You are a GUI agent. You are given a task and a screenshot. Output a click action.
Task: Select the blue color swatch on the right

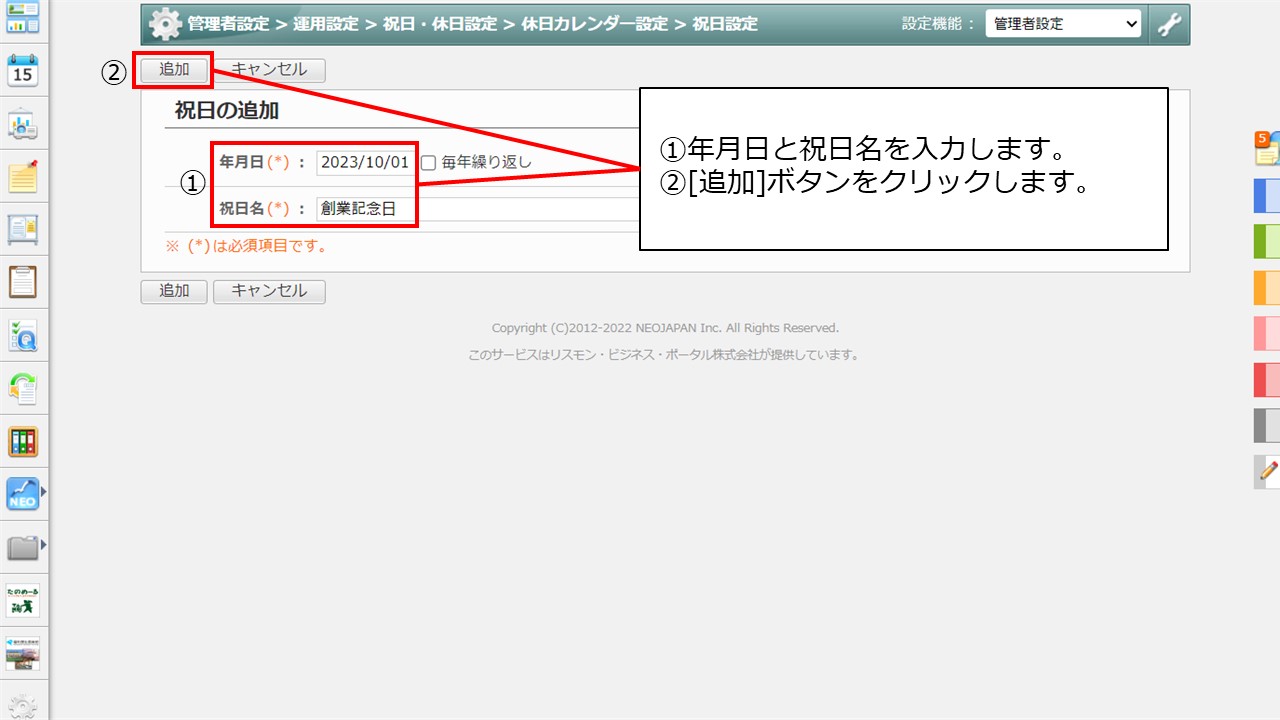pyautogui.click(x=1266, y=196)
